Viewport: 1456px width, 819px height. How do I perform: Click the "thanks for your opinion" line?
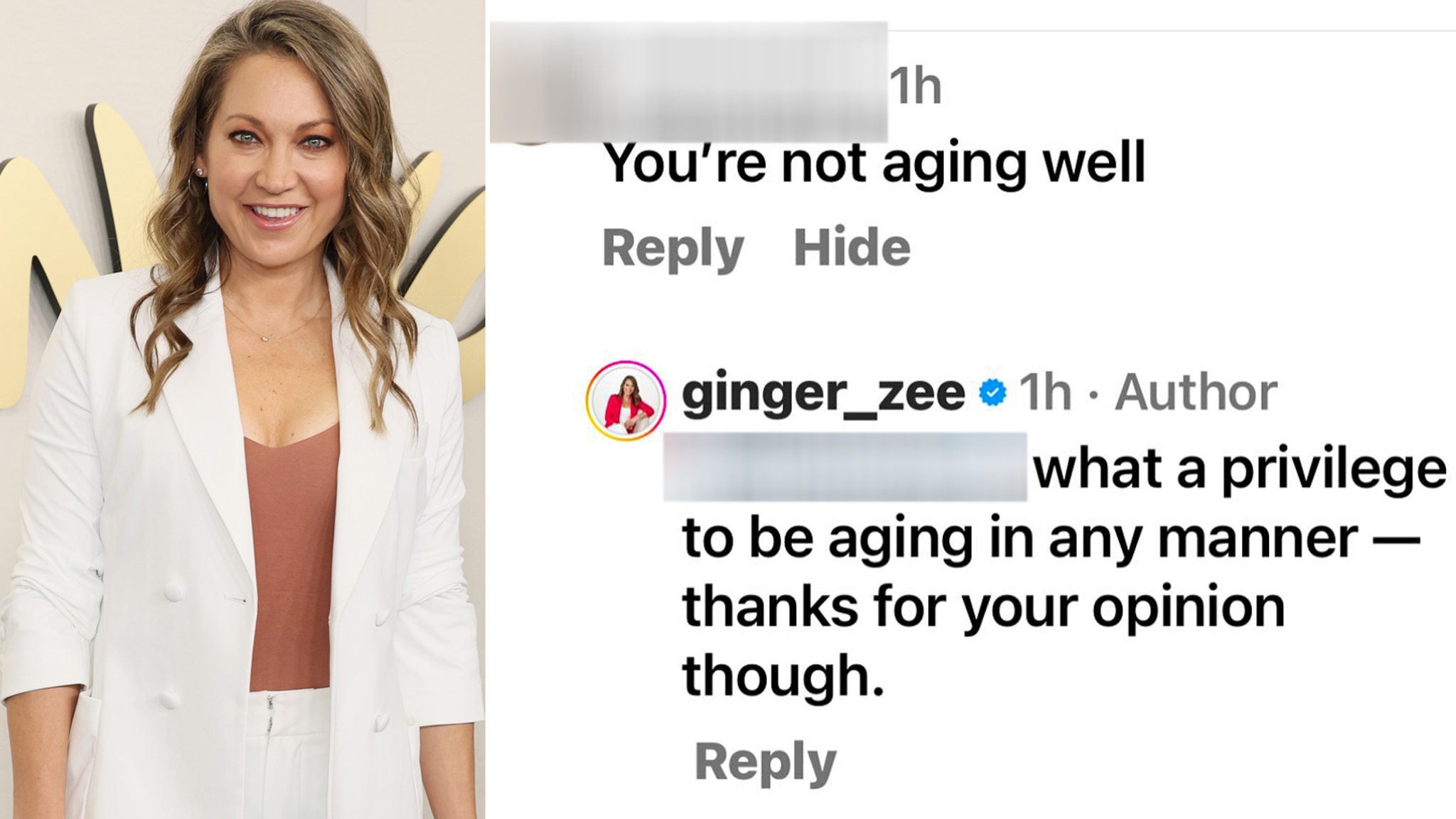click(x=983, y=609)
